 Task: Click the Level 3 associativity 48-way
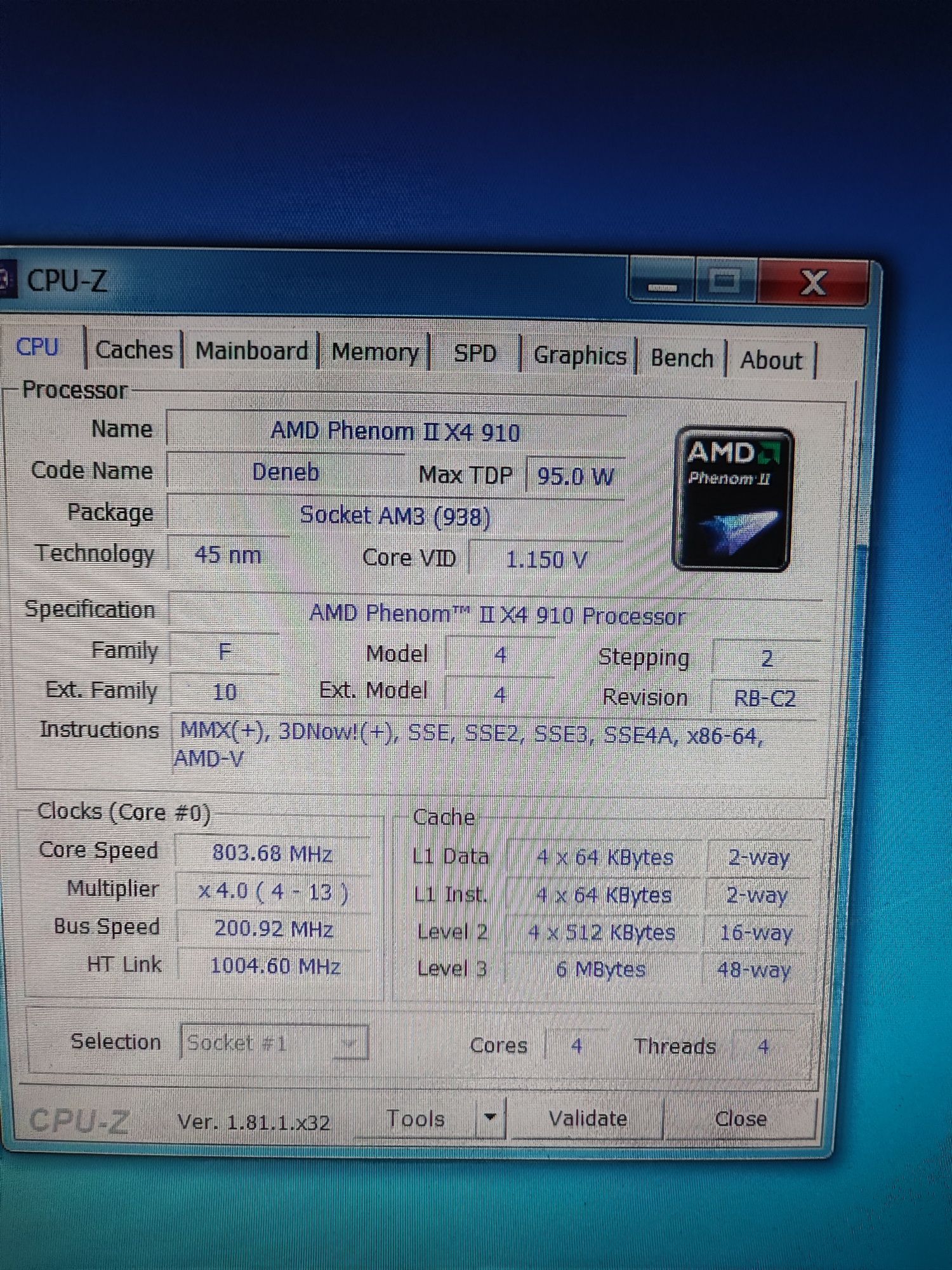[x=754, y=970]
